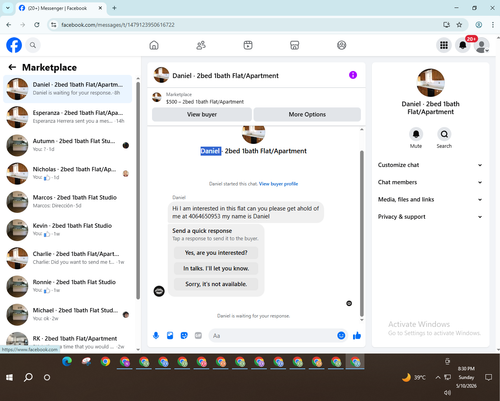Open the Esperanza conversation in the list
Image resolution: width=500 pixels, height=401 pixels.
[68, 117]
